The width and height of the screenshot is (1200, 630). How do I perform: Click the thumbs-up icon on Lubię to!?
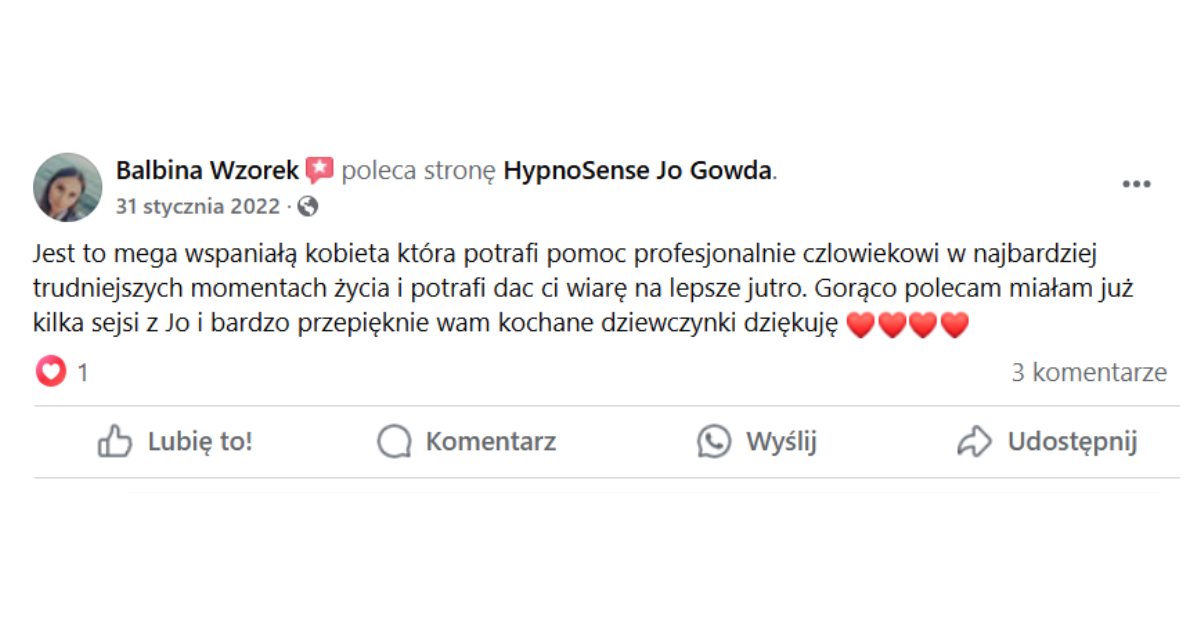(x=115, y=441)
